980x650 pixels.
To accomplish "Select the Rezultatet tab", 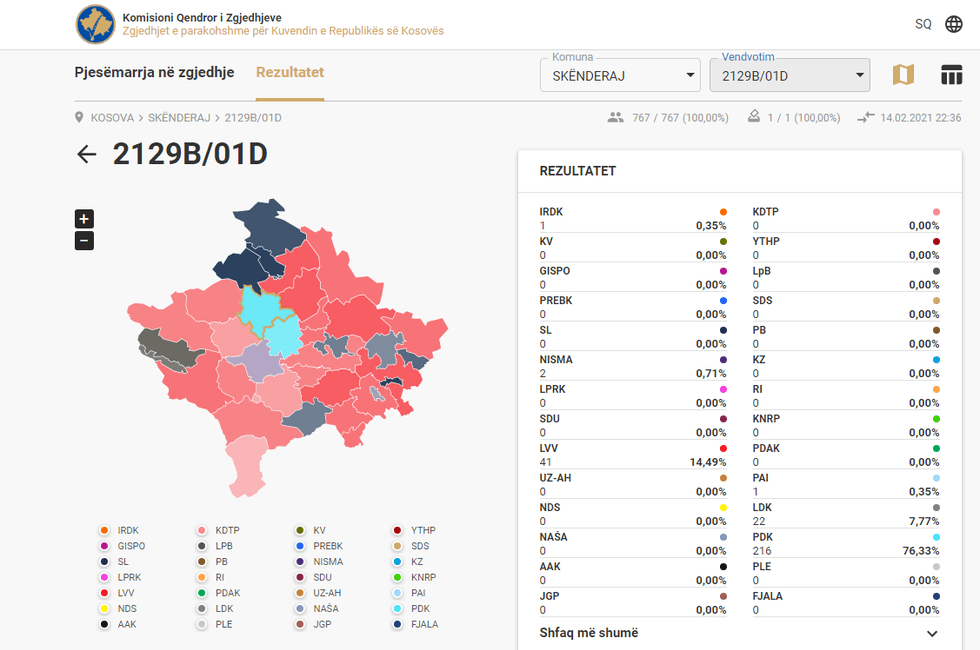I will tap(290, 72).
